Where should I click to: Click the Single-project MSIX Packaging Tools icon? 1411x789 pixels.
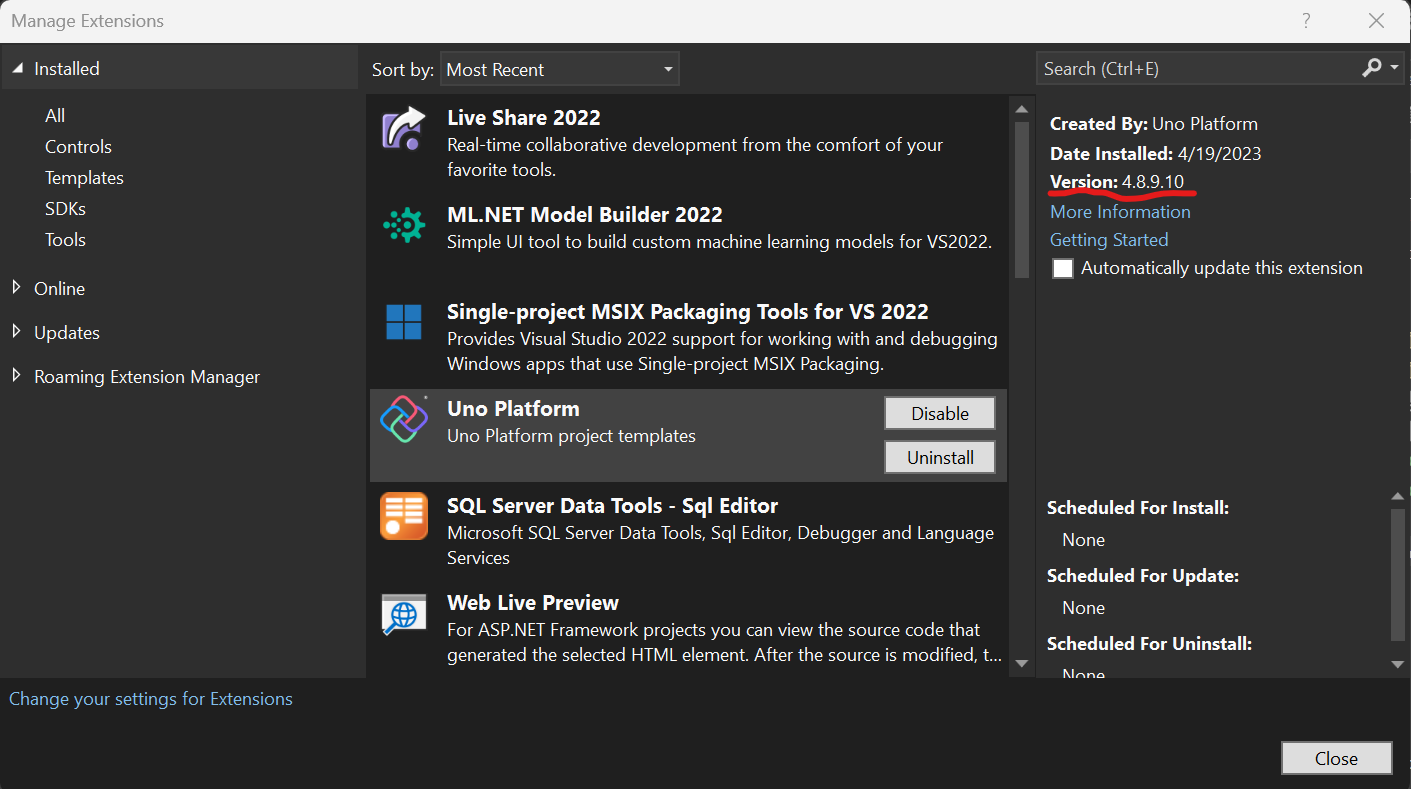coord(404,323)
